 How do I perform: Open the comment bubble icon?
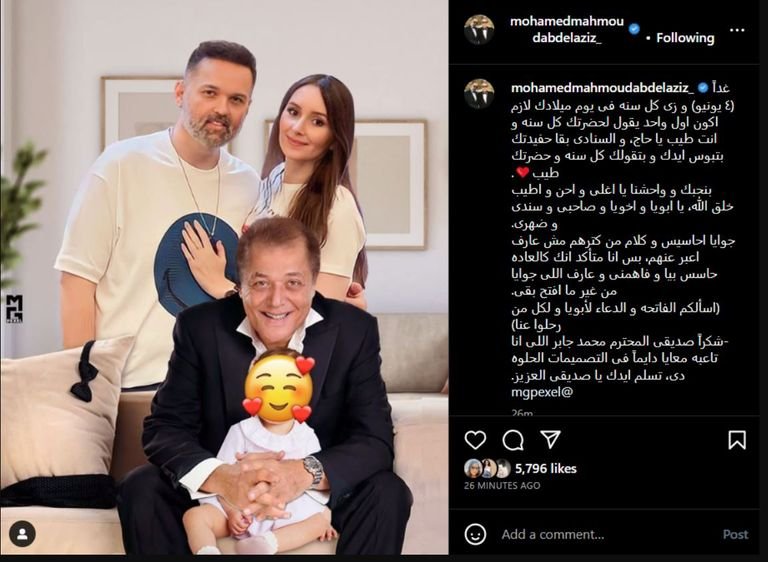[513, 440]
